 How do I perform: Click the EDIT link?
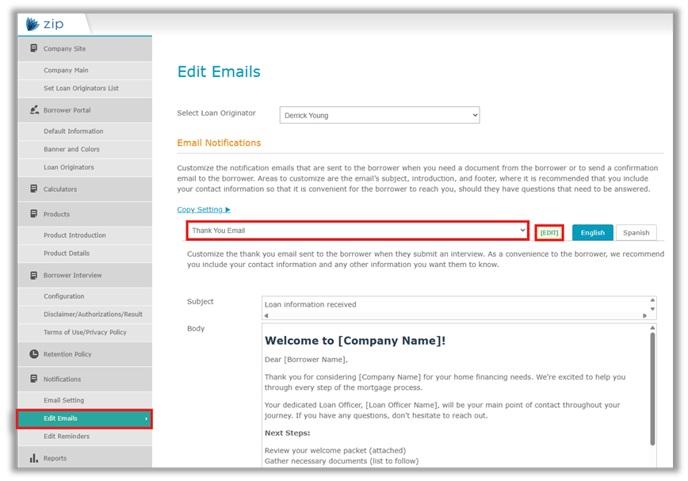pyautogui.click(x=549, y=233)
